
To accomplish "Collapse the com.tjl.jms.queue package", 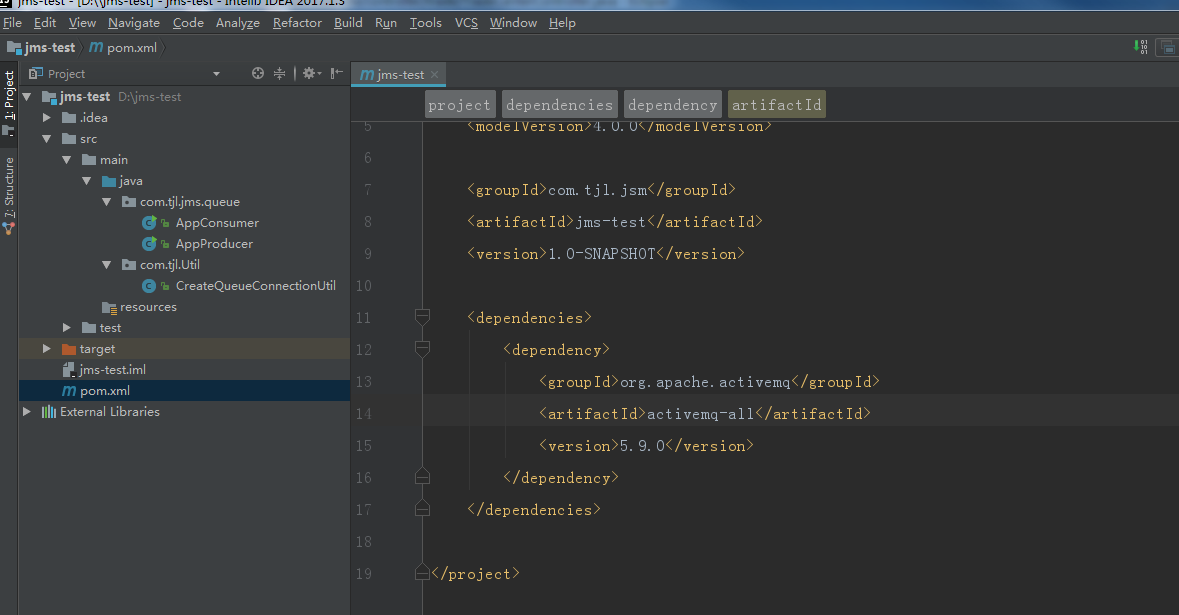I will (x=107, y=202).
